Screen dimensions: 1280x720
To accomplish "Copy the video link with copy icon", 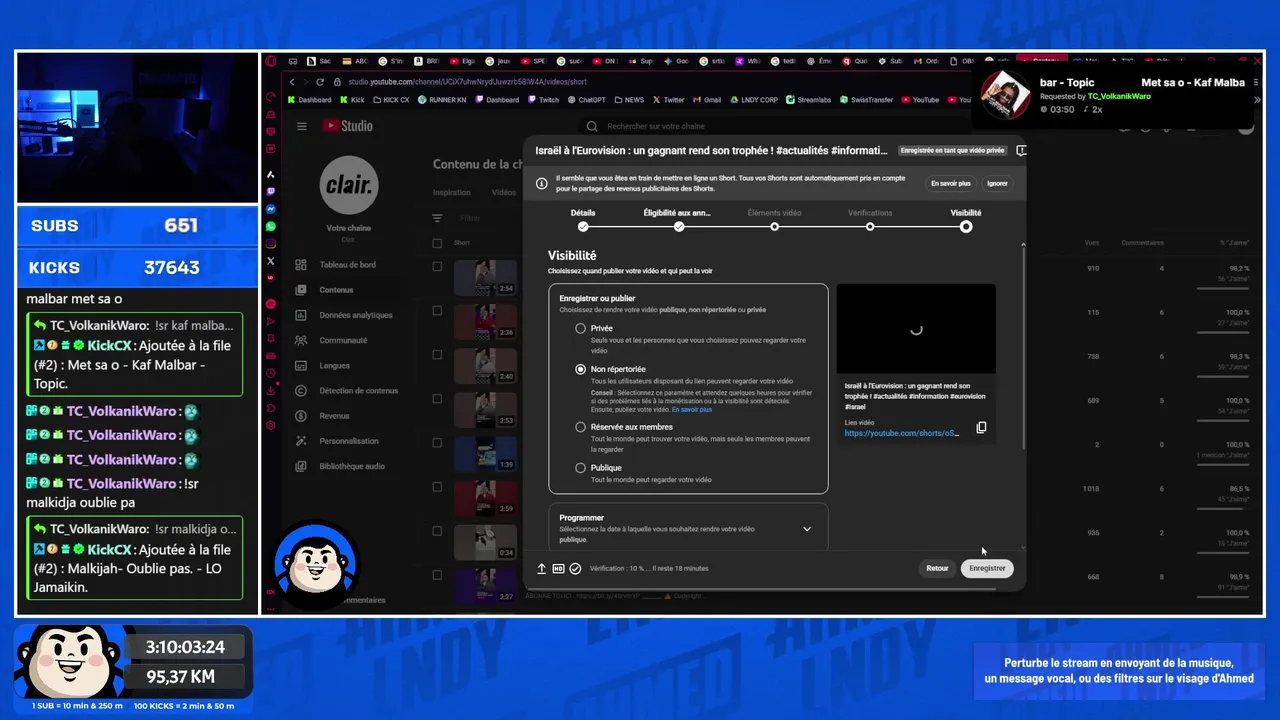I will point(981,427).
